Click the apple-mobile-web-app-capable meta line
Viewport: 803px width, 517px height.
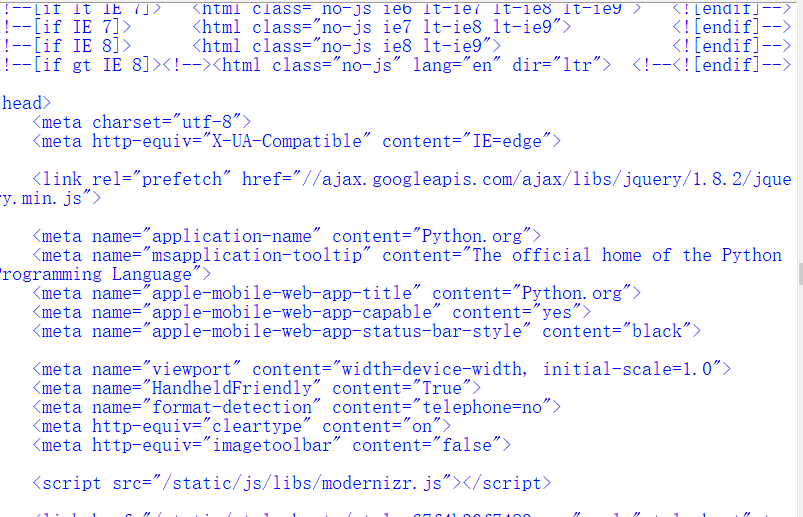[312, 312]
